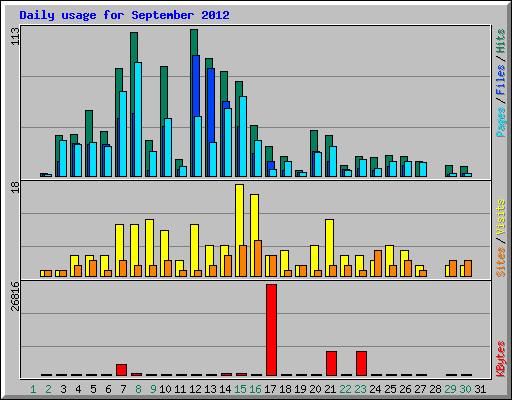Click day label '28' on the x-axis

click(x=435, y=389)
